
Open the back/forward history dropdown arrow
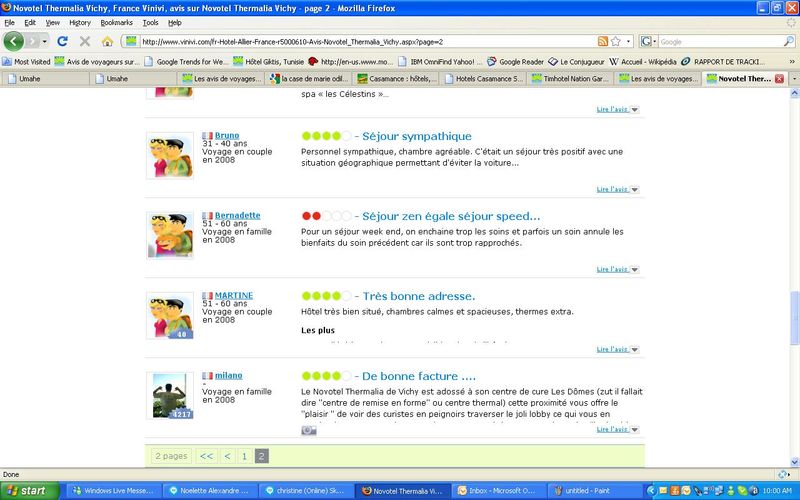[45, 41]
